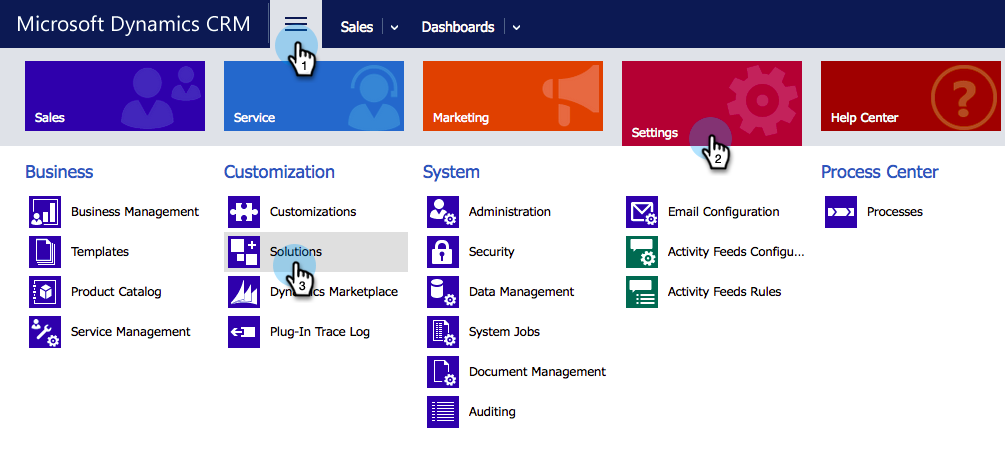Expand the Sales dropdown arrow
This screenshot has width=1005, height=449.
click(395, 28)
